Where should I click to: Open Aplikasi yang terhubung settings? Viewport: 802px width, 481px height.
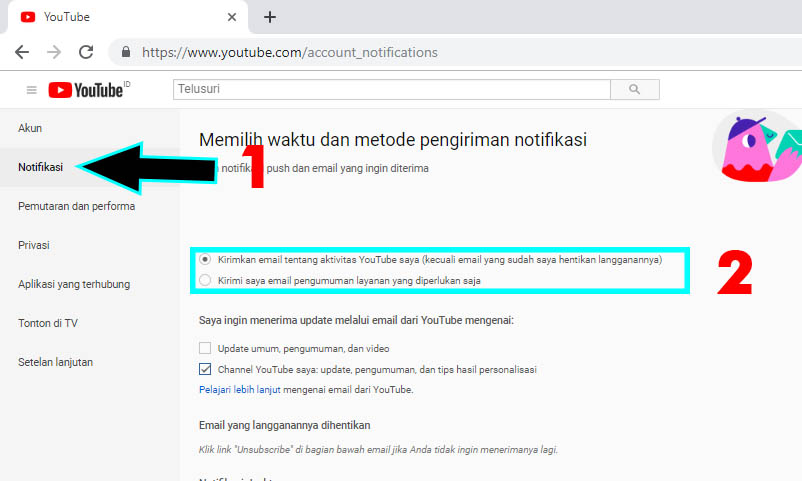(x=74, y=284)
